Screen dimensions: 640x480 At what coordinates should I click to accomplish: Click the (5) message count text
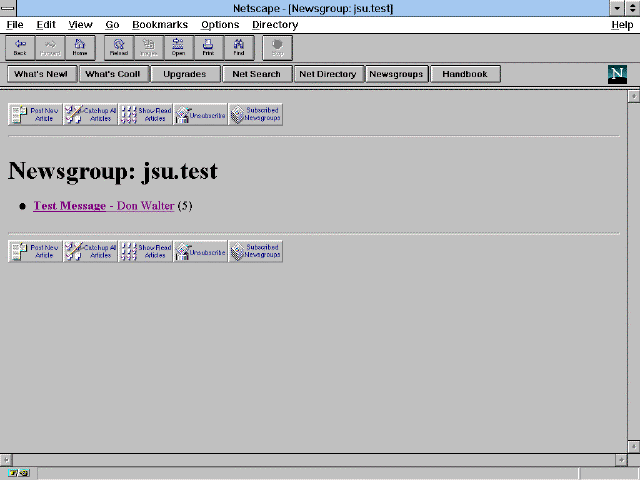click(185, 206)
